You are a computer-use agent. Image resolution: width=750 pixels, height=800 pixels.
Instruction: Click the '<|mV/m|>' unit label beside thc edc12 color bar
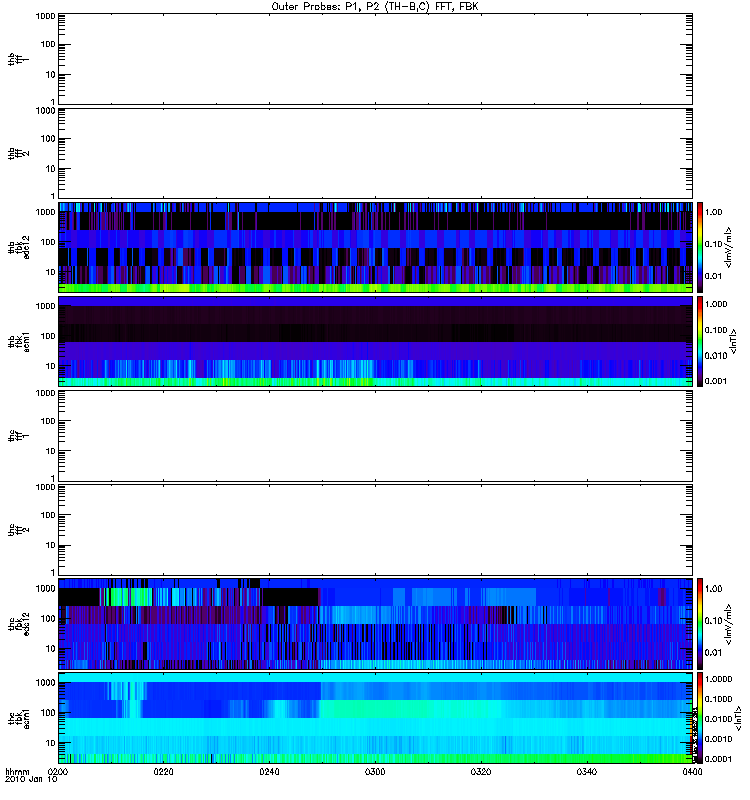(729, 623)
